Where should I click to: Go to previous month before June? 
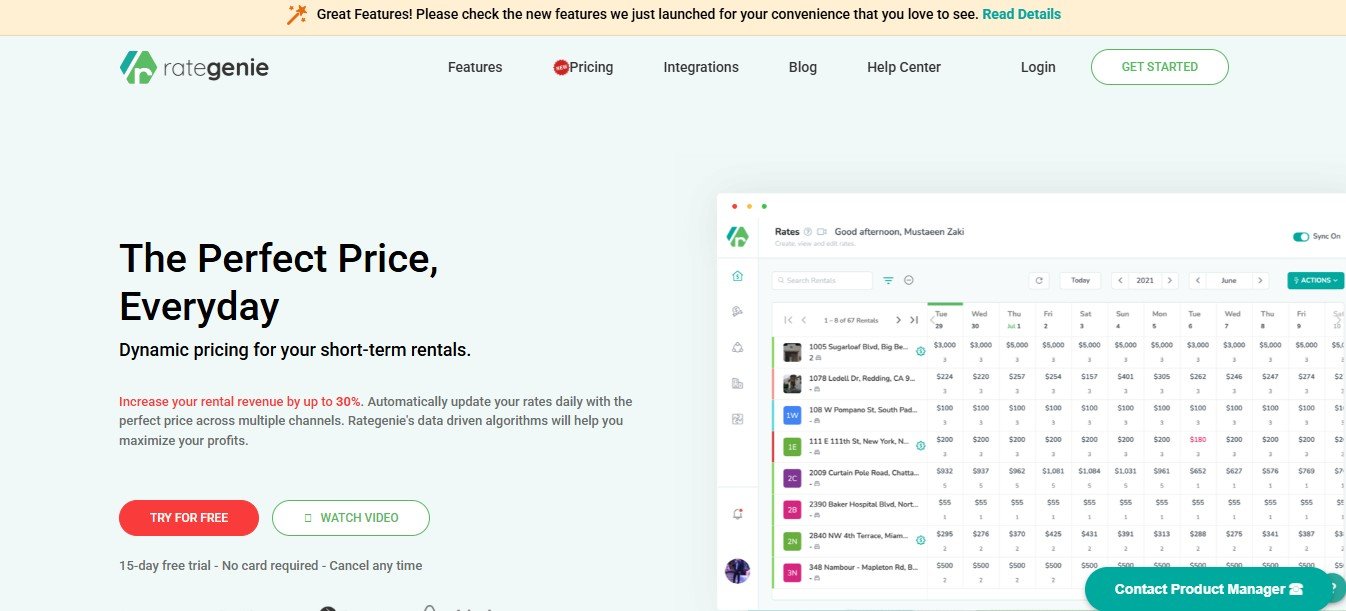coord(1198,281)
